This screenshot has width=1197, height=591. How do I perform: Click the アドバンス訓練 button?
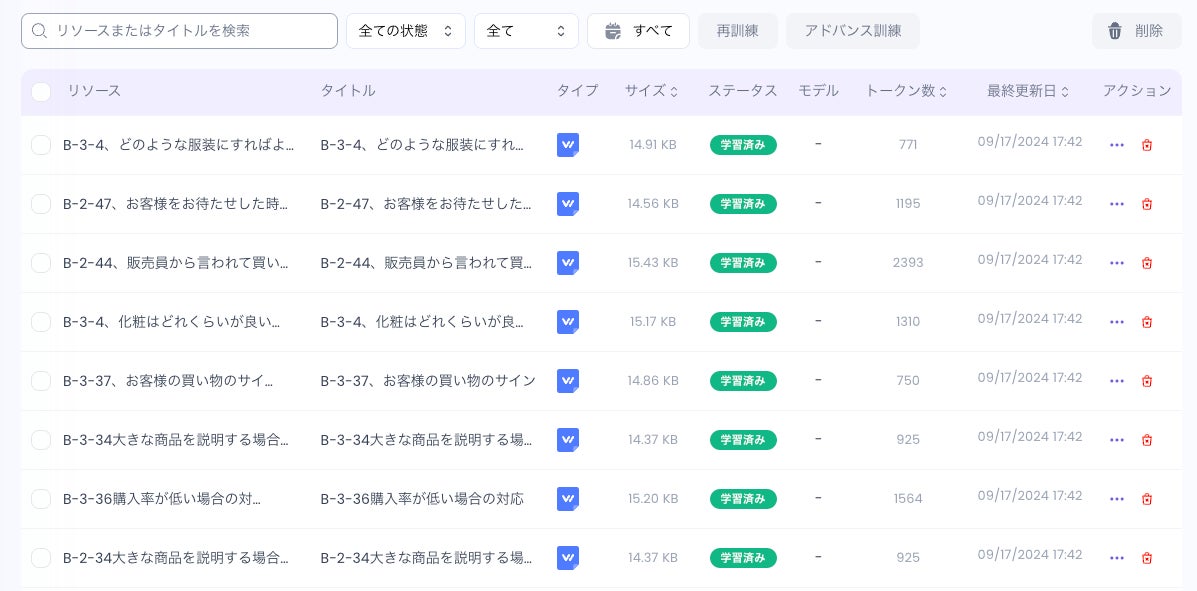pos(852,31)
